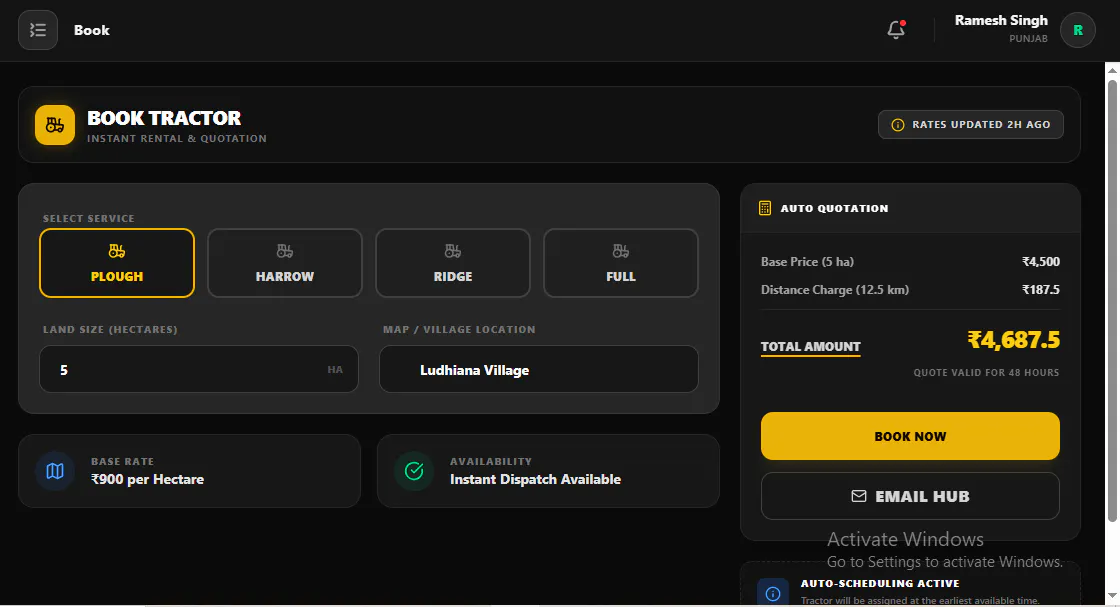Image resolution: width=1120 pixels, height=607 pixels.
Task: Select the Harrow service option
Action: coord(285,263)
